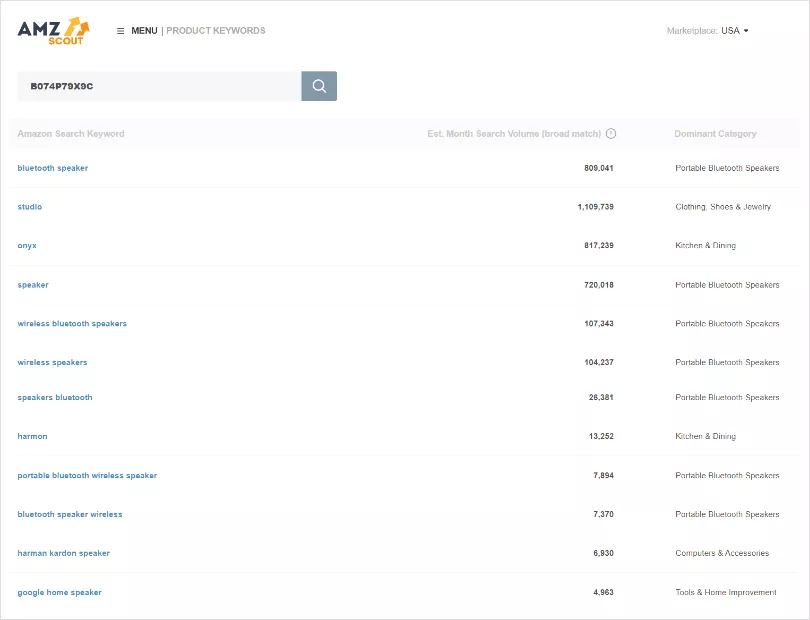The height and width of the screenshot is (620, 810).
Task: Select the 107,343 search volume value
Action: [x=599, y=323]
